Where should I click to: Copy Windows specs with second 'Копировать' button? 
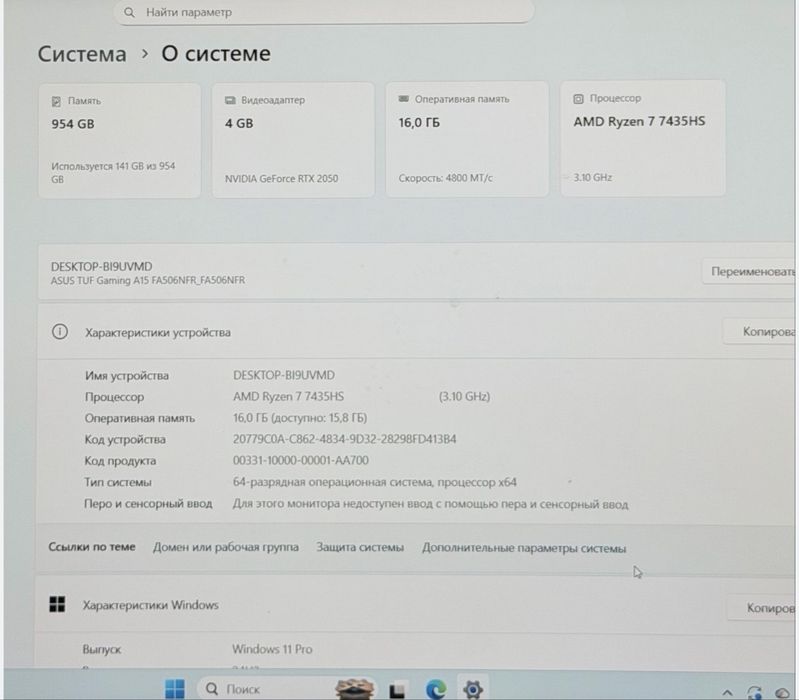763,608
